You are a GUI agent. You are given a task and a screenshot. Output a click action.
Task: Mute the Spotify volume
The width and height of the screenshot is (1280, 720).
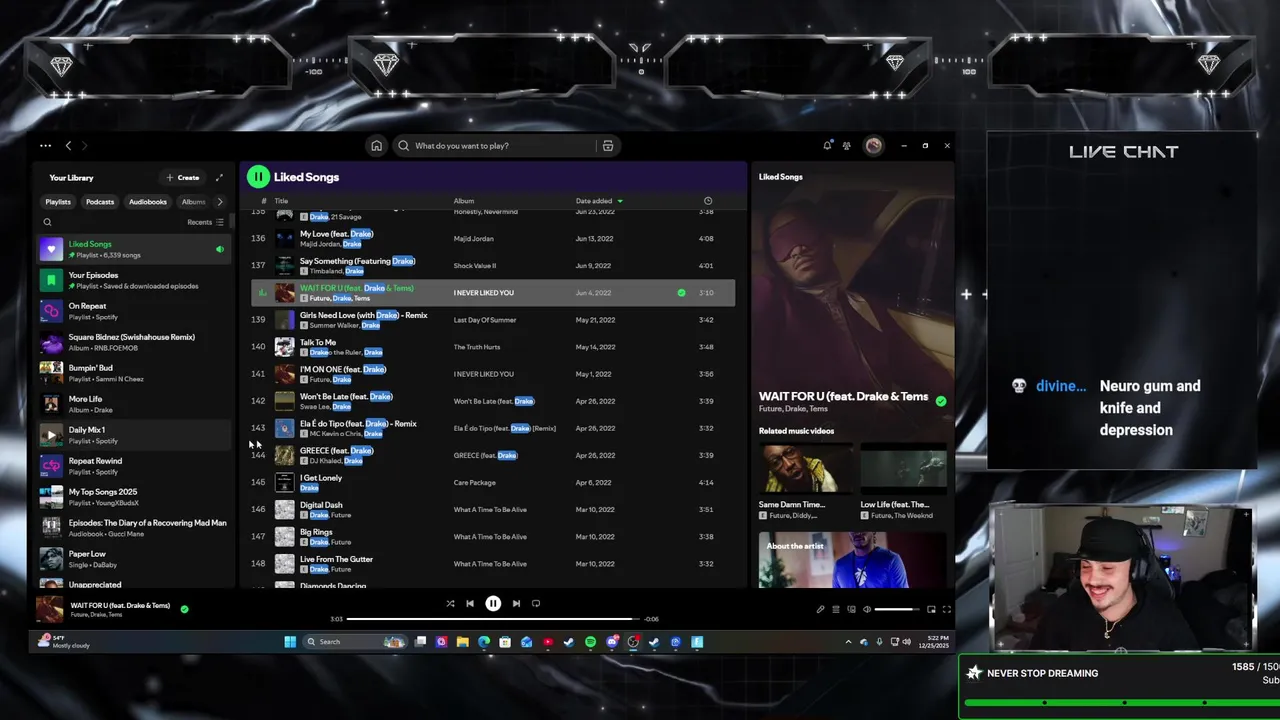(x=867, y=609)
